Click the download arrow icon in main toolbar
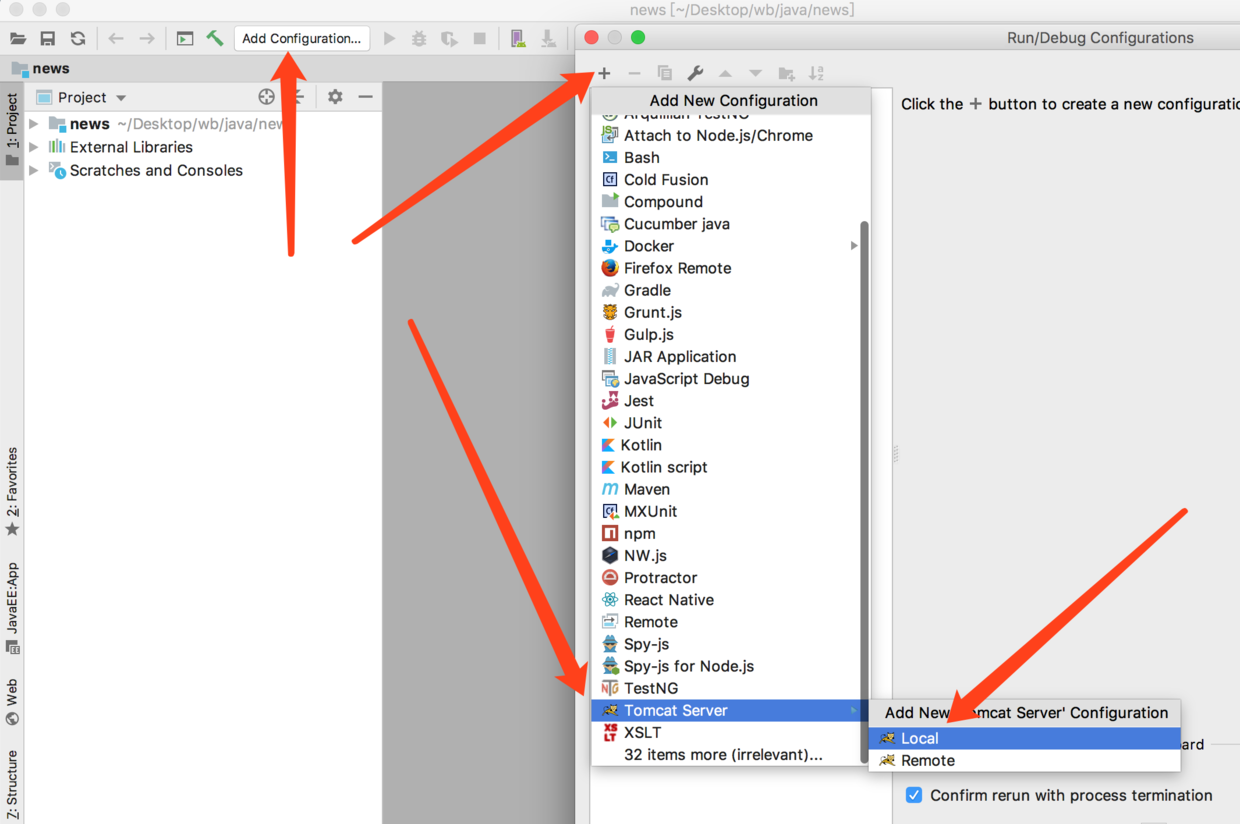The width and height of the screenshot is (1240, 824). pyautogui.click(x=548, y=38)
